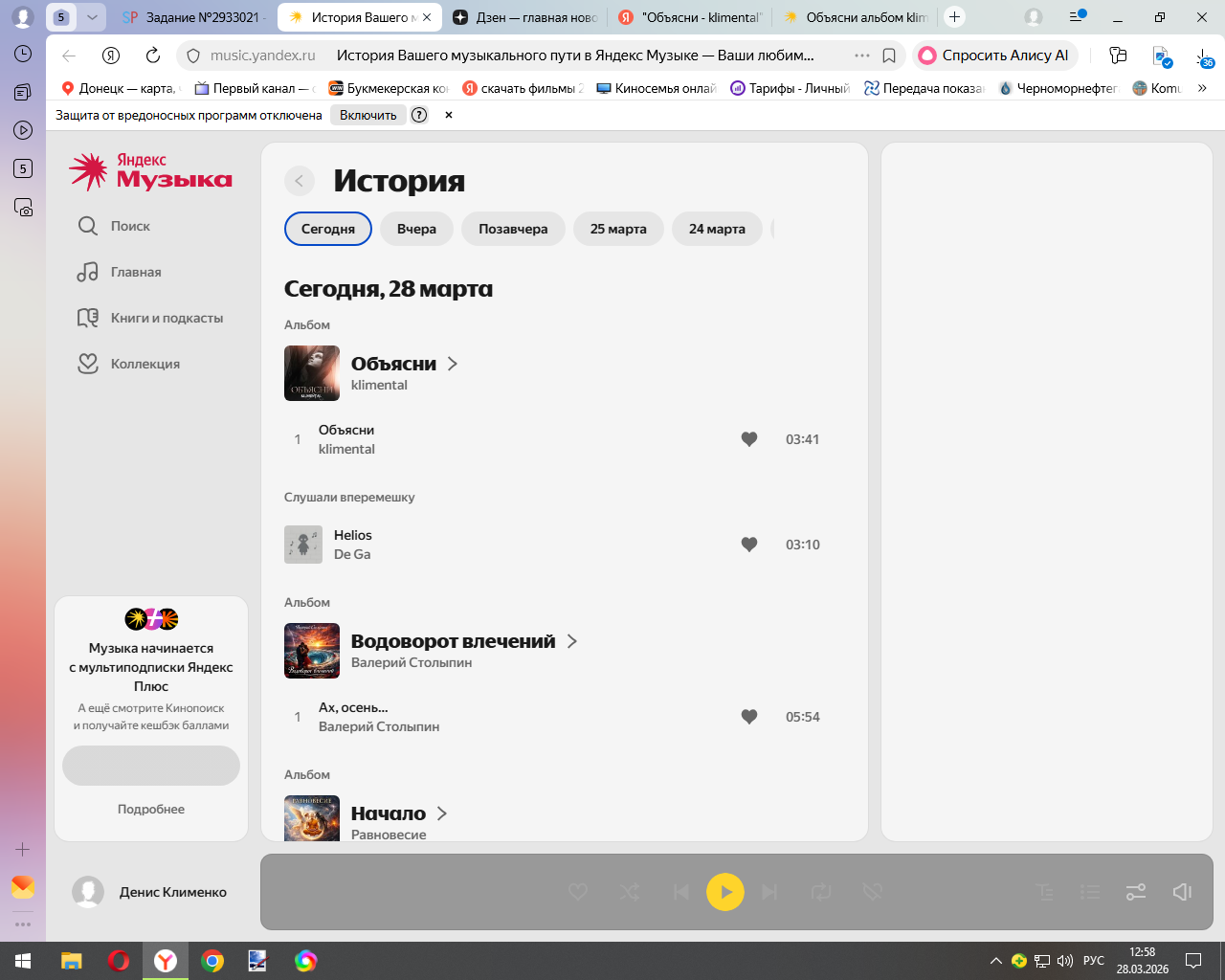Open a new browser tab
Viewport: 1225px width, 980px height.
[x=954, y=17]
